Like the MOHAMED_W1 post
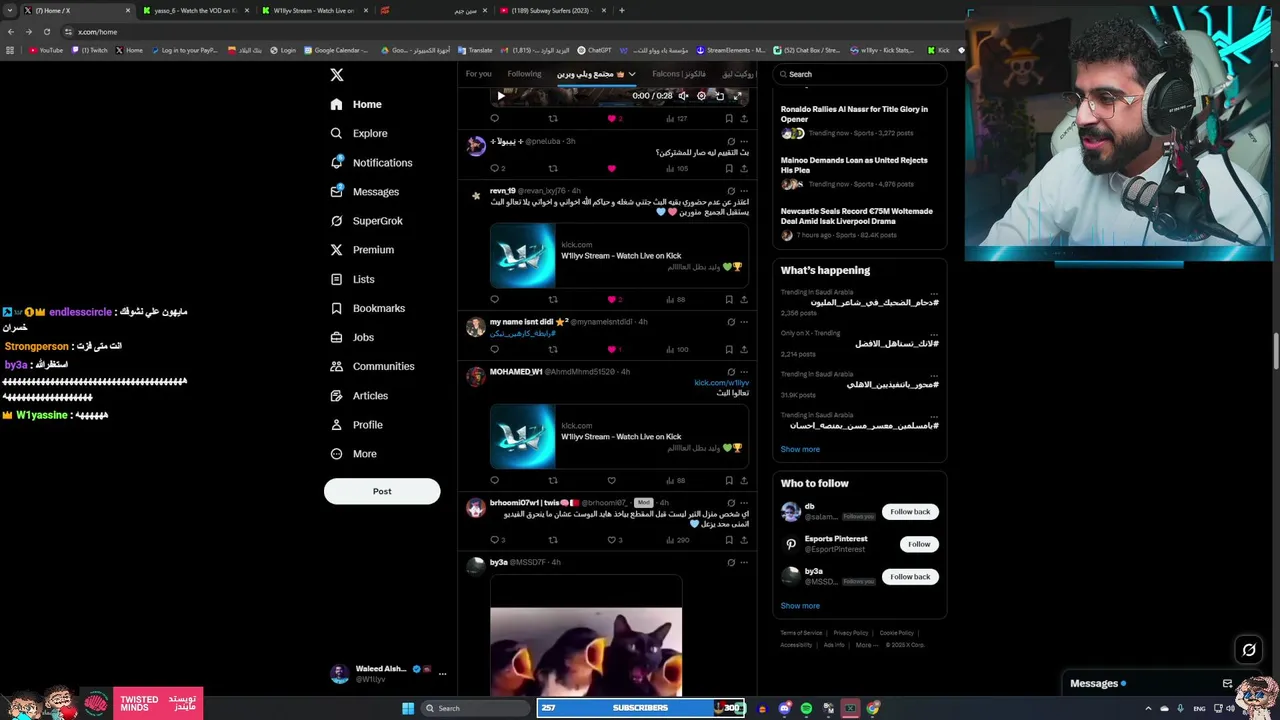Viewport: 1280px width, 720px height. coord(612,480)
